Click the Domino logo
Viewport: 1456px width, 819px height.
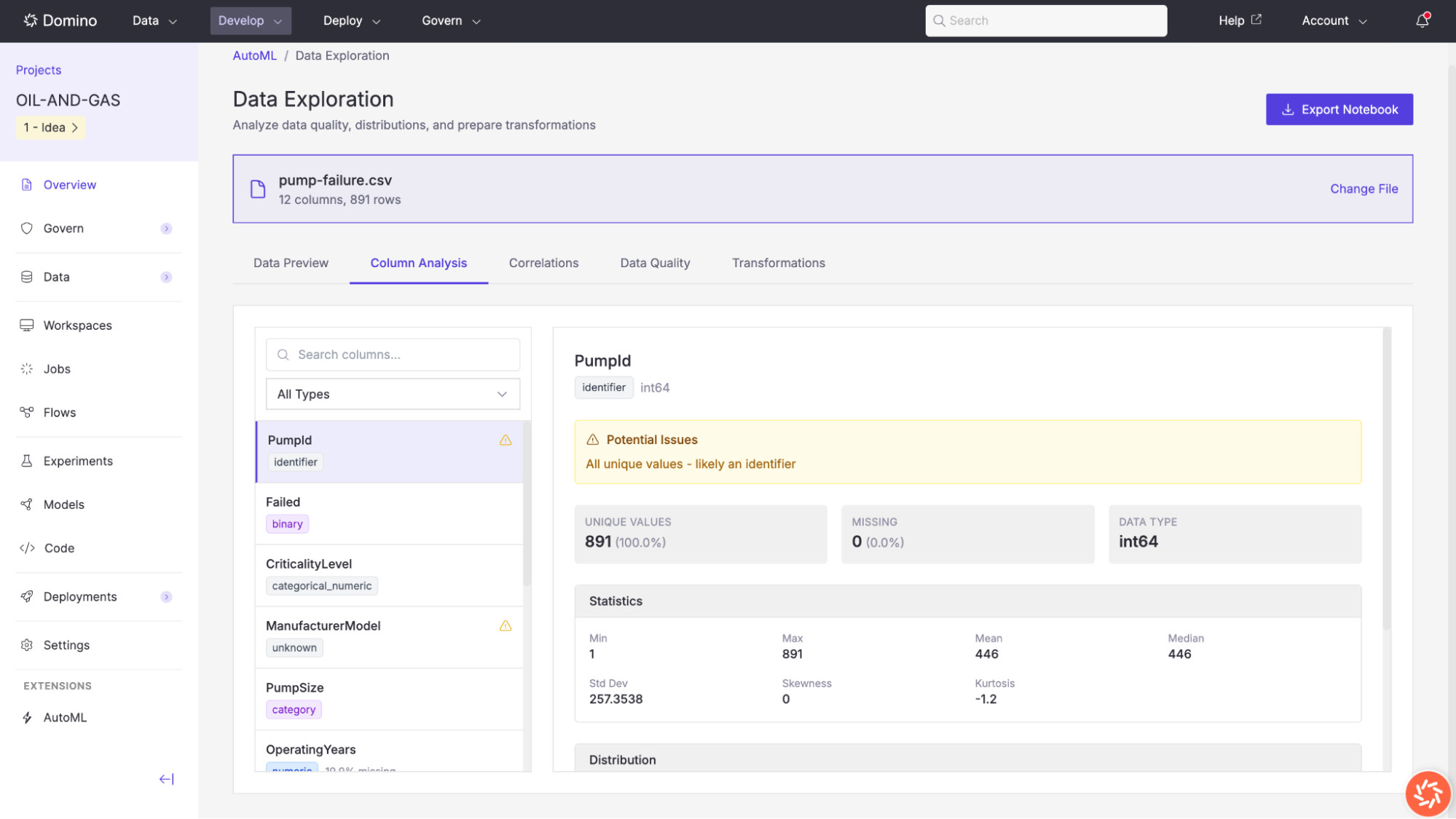(60, 20)
